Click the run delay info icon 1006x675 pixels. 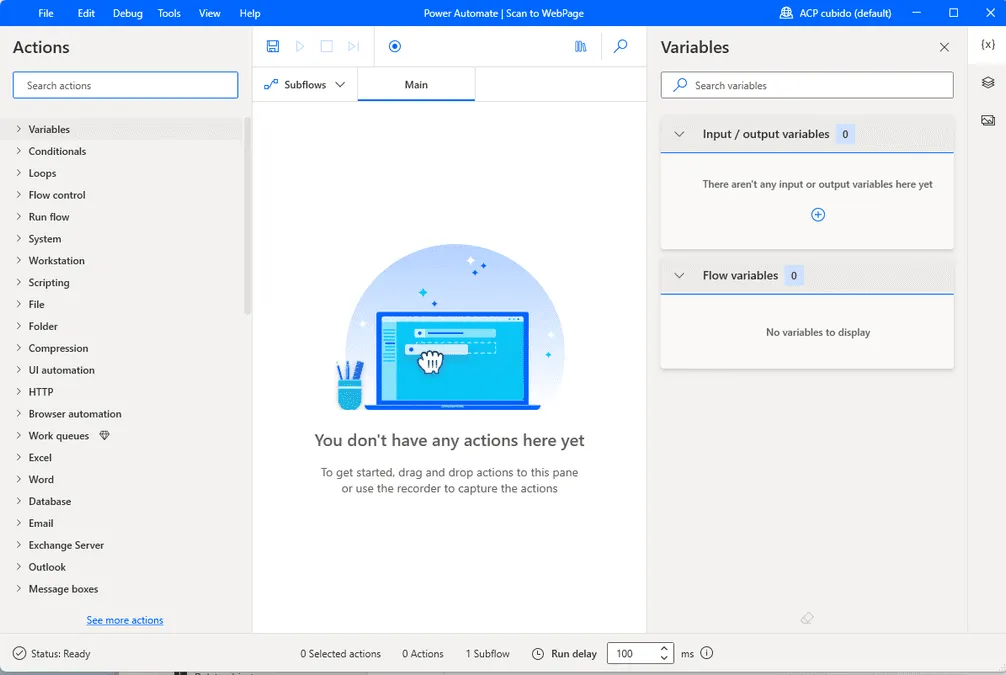point(707,653)
